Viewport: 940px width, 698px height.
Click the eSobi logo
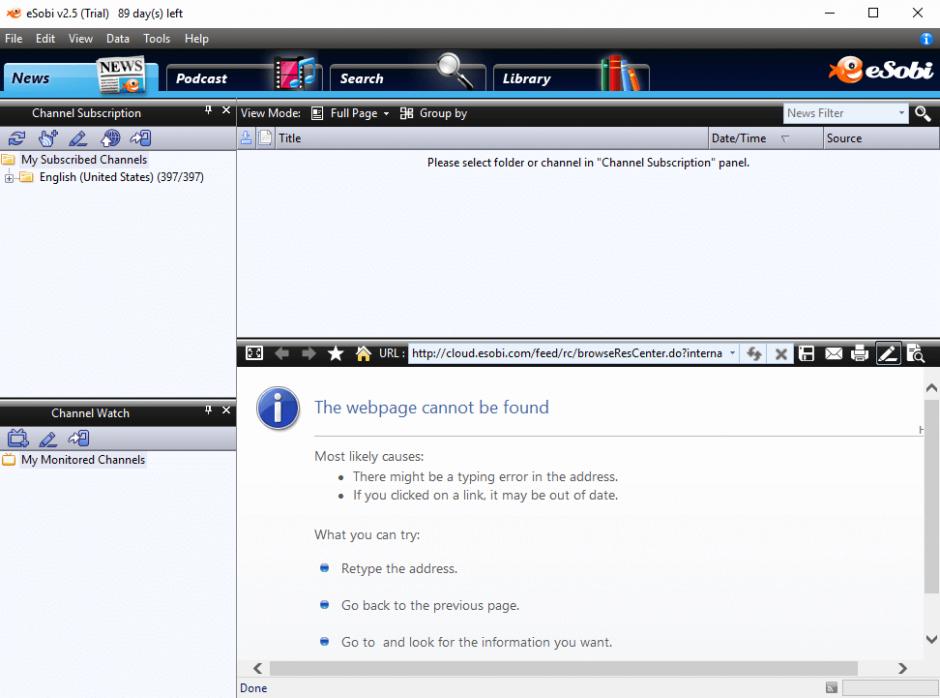click(881, 70)
